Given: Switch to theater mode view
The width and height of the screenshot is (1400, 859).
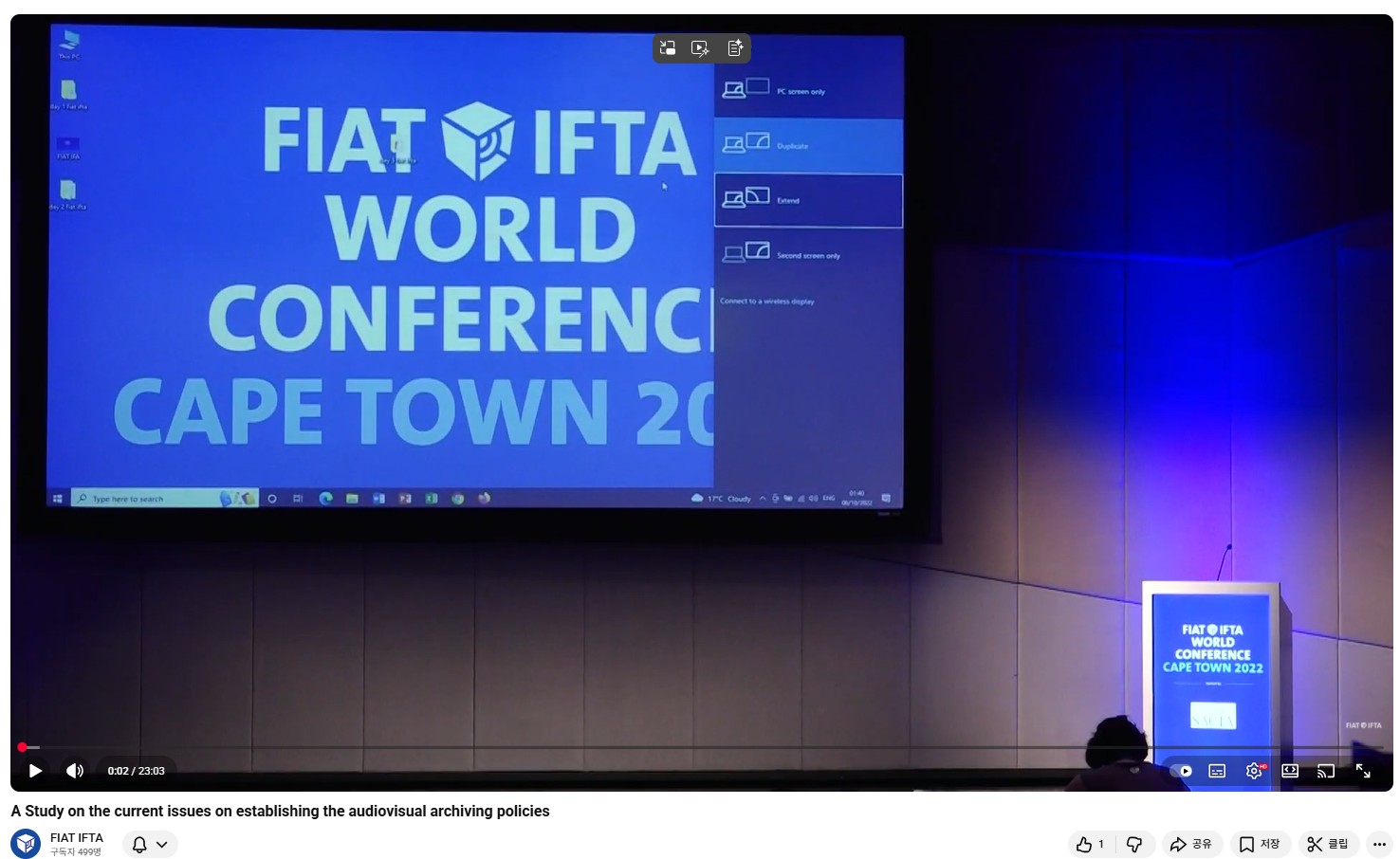Looking at the screenshot, I should tap(1290, 771).
